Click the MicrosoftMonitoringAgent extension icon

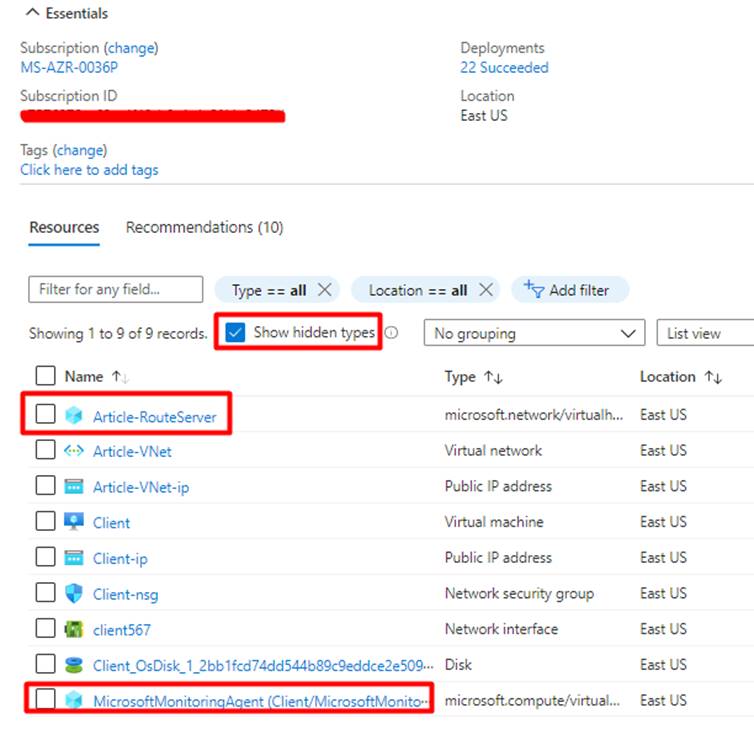[x=74, y=700]
